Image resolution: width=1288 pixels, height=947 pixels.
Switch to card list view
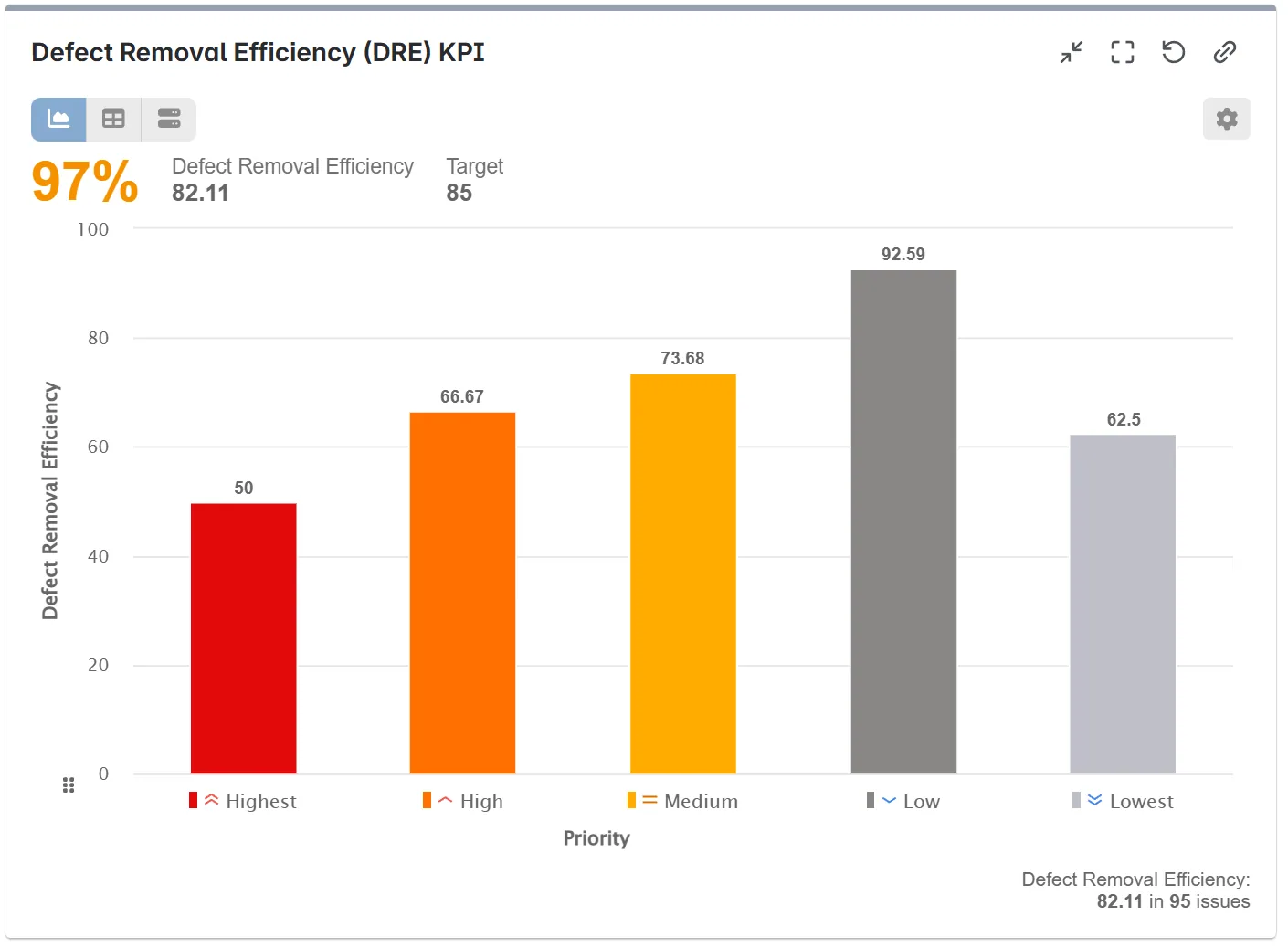click(169, 119)
